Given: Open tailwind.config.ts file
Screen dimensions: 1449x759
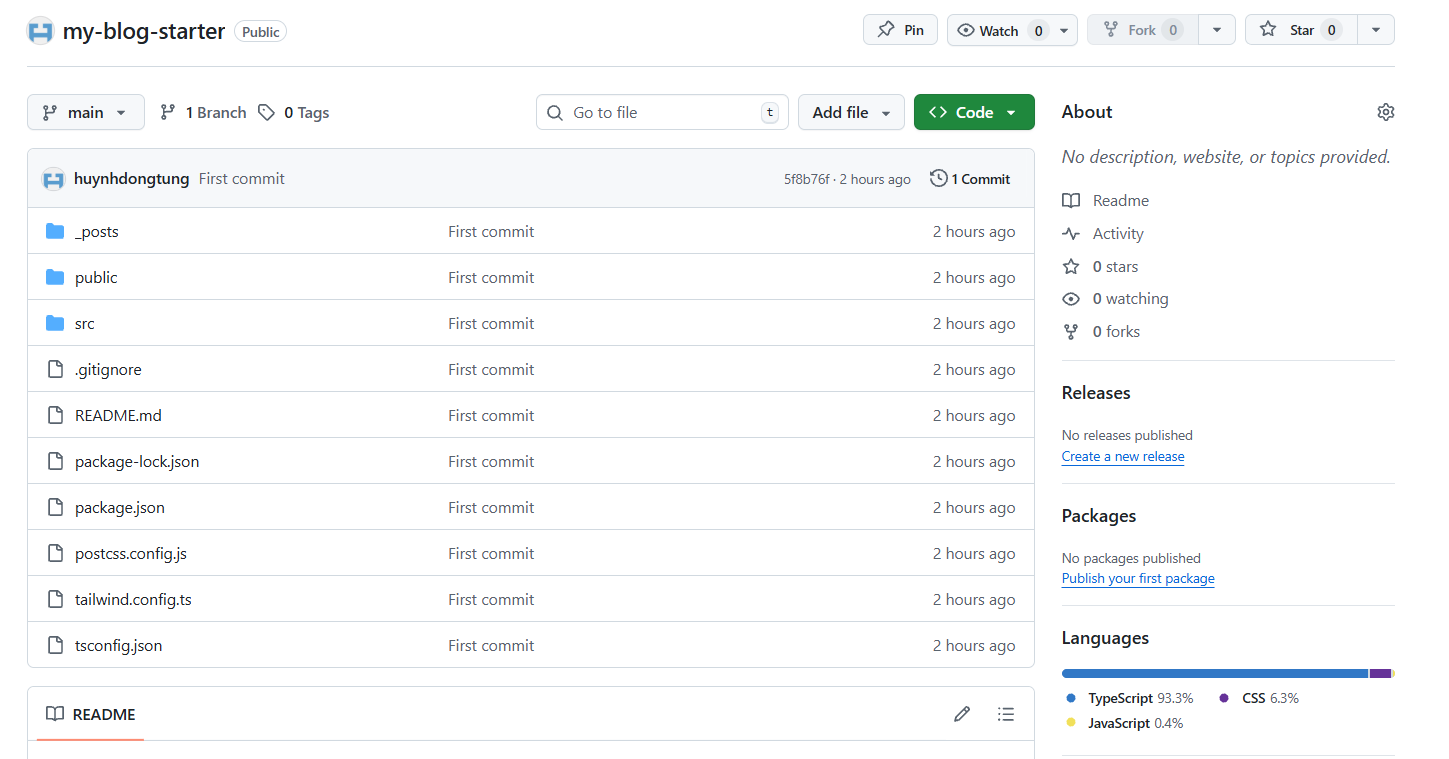Looking at the screenshot, I should coord(133,599).
